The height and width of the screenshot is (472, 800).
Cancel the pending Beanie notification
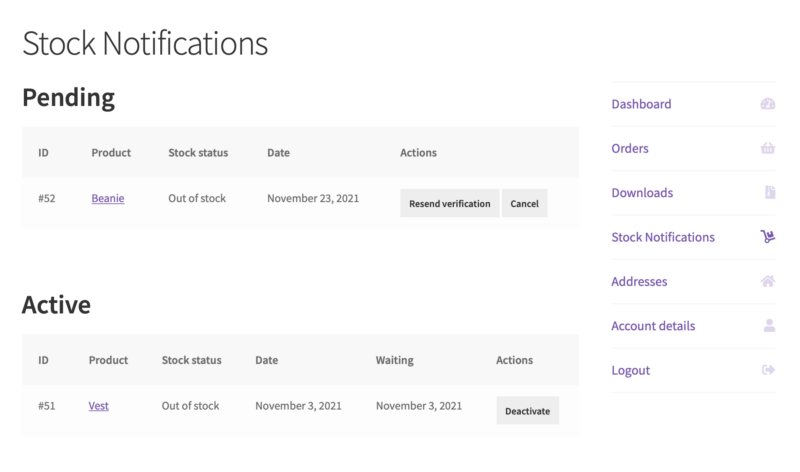[x=524, y=203]
